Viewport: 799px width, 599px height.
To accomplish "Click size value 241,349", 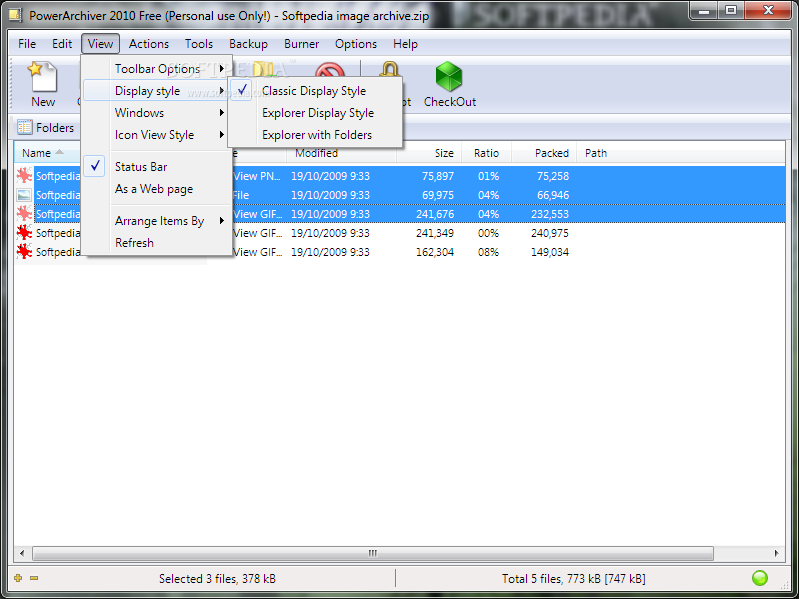I will tap(435, 233).
